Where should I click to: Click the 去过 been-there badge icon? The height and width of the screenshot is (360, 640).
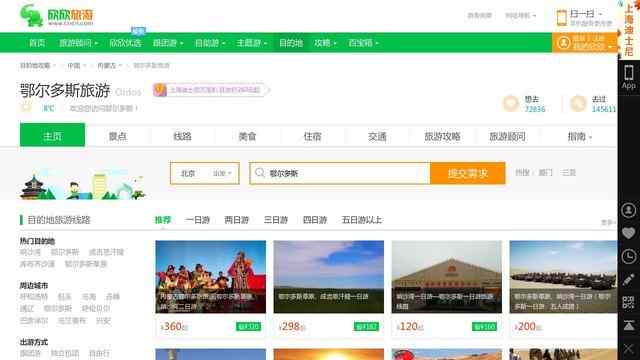tap(578, 104)
